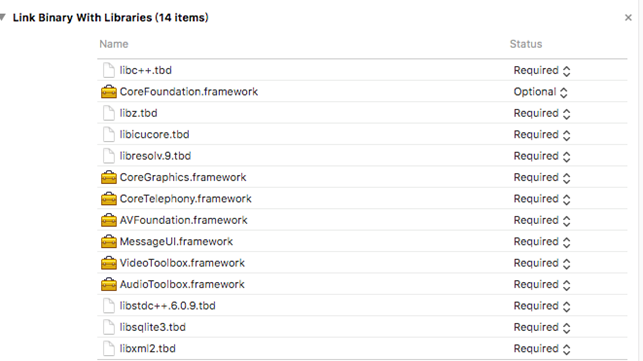Click the toolbox icon for AVFoundation.framework
Screen dimensions: 643x361
coord(109,220)
